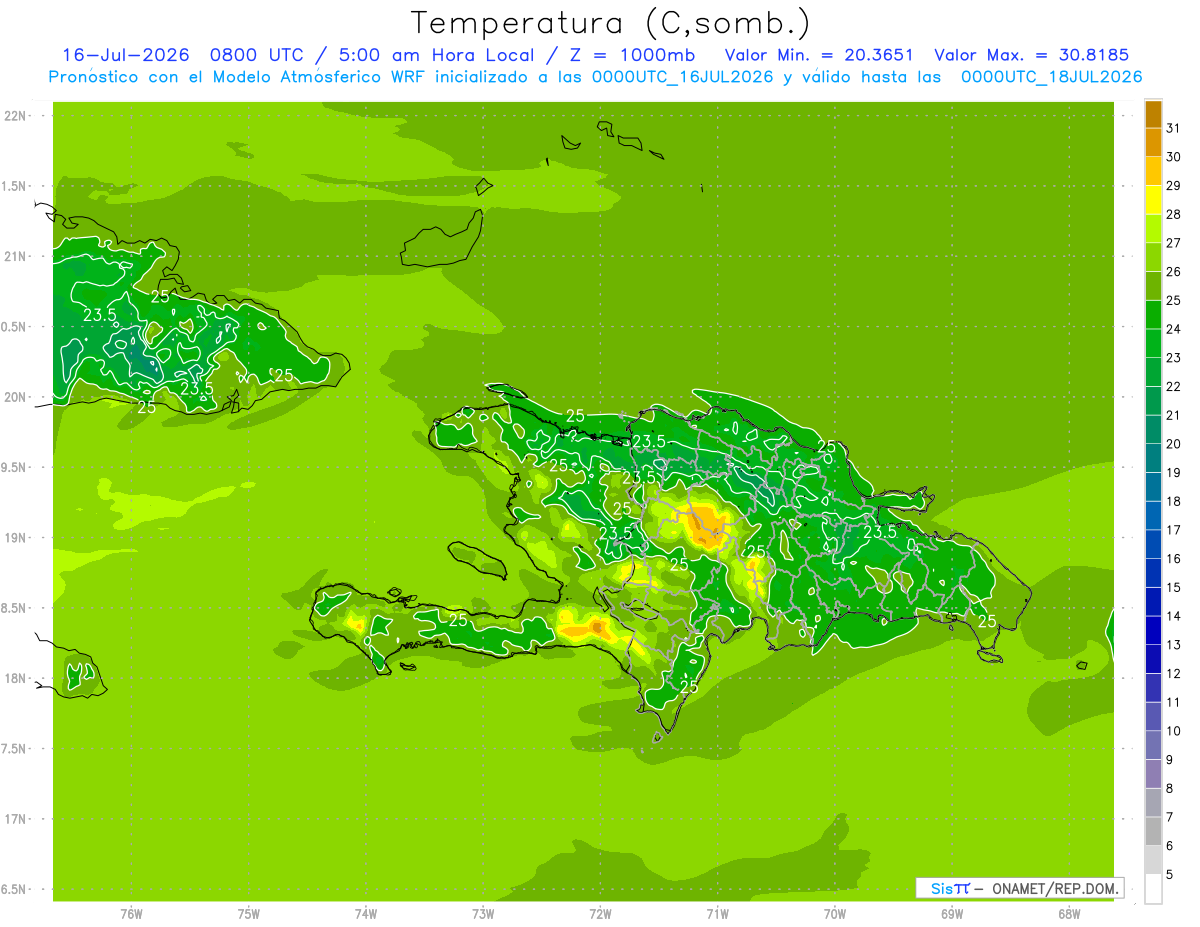Click the 22N latitude axis label
The image size is (1200, 927).
[x=17, y=116]
